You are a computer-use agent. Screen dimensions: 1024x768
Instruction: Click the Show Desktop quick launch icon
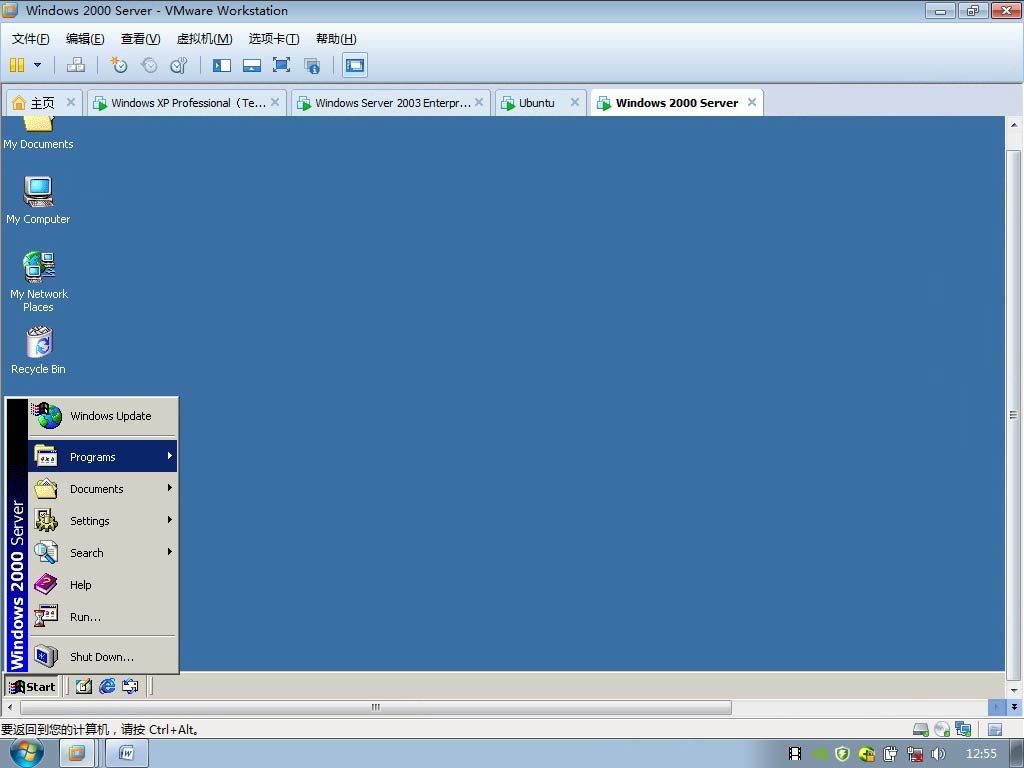pos(84,686)
